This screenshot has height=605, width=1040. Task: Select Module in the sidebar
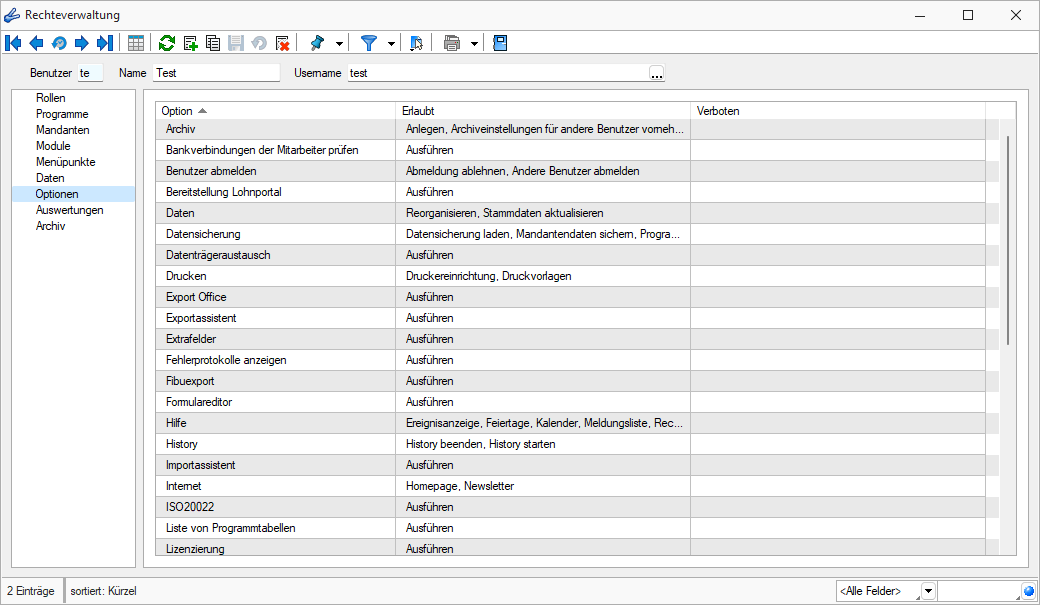53,145
